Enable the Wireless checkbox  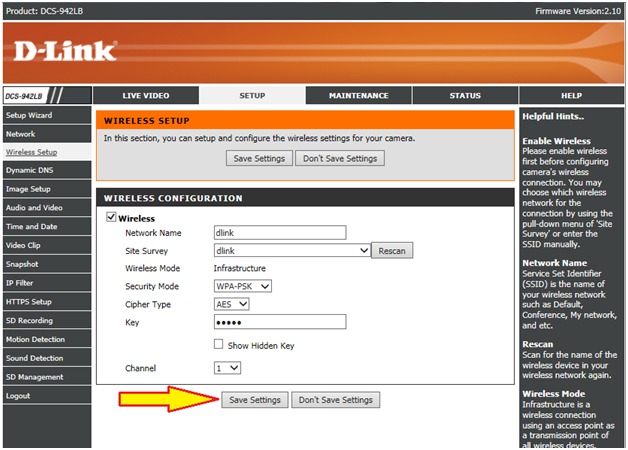coord(112,217)
